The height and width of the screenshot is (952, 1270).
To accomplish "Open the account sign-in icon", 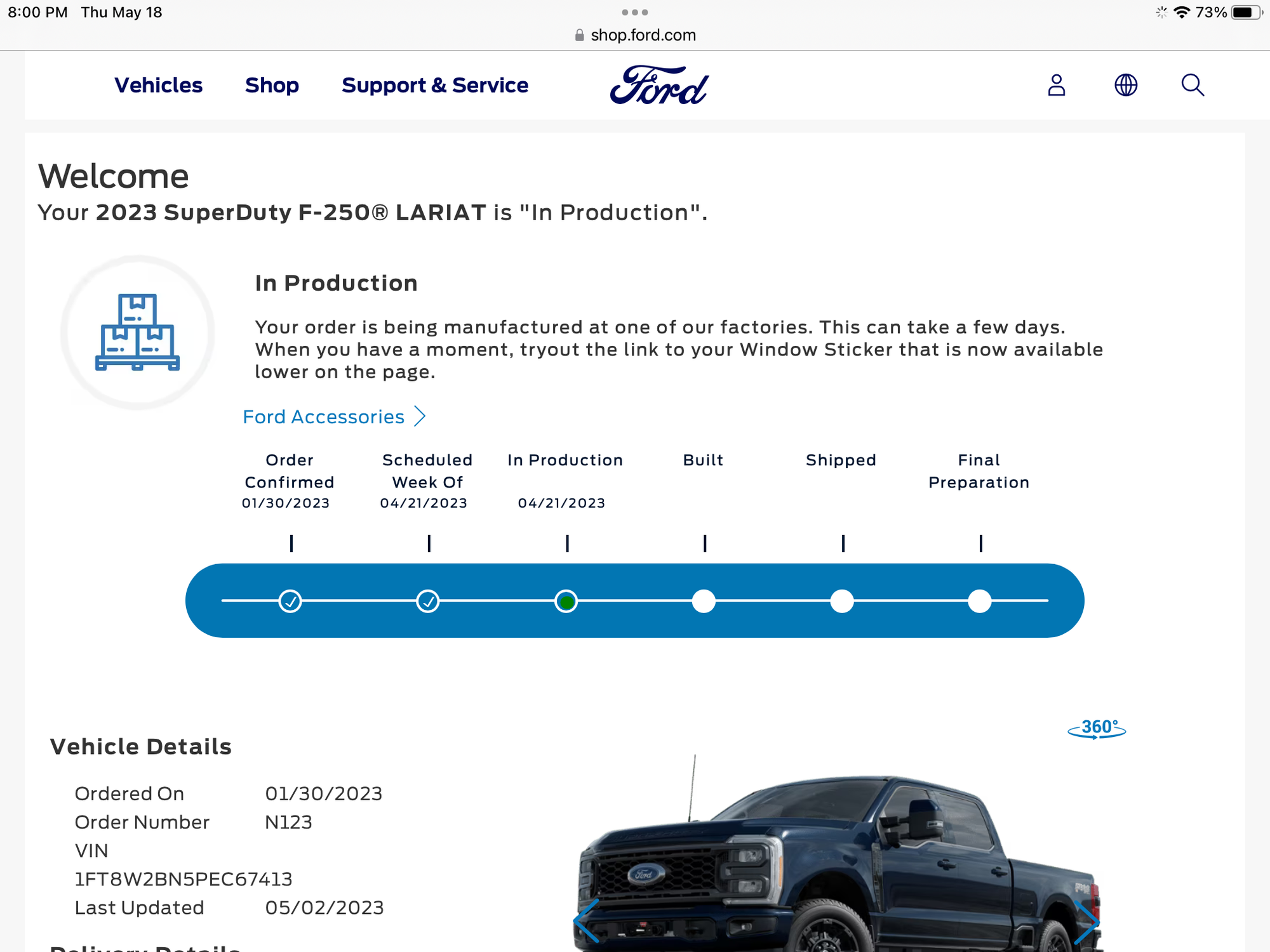I will click(x=1056, y=85).
